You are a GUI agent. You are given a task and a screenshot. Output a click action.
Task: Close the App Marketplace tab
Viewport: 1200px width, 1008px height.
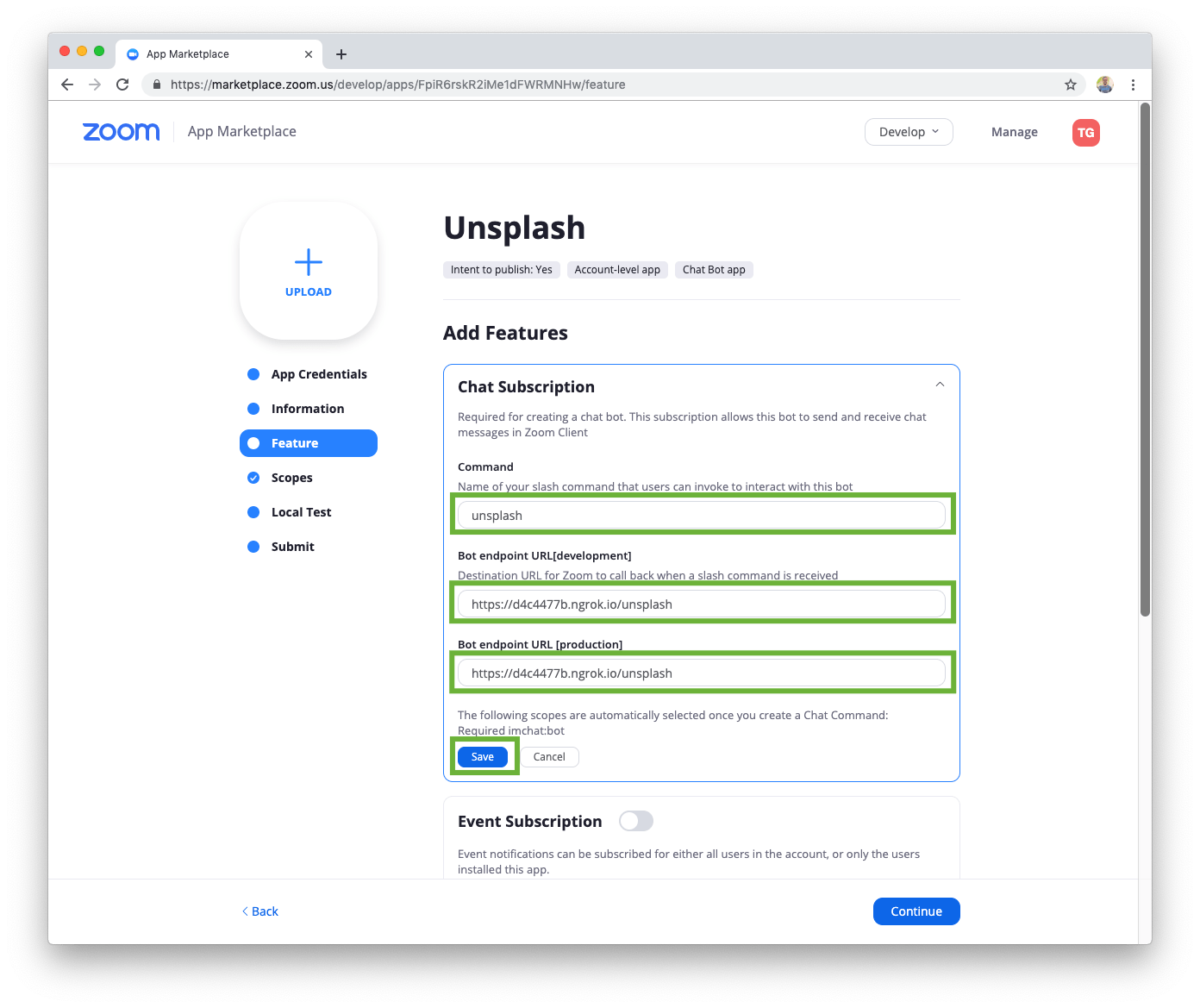click(309, 54)
